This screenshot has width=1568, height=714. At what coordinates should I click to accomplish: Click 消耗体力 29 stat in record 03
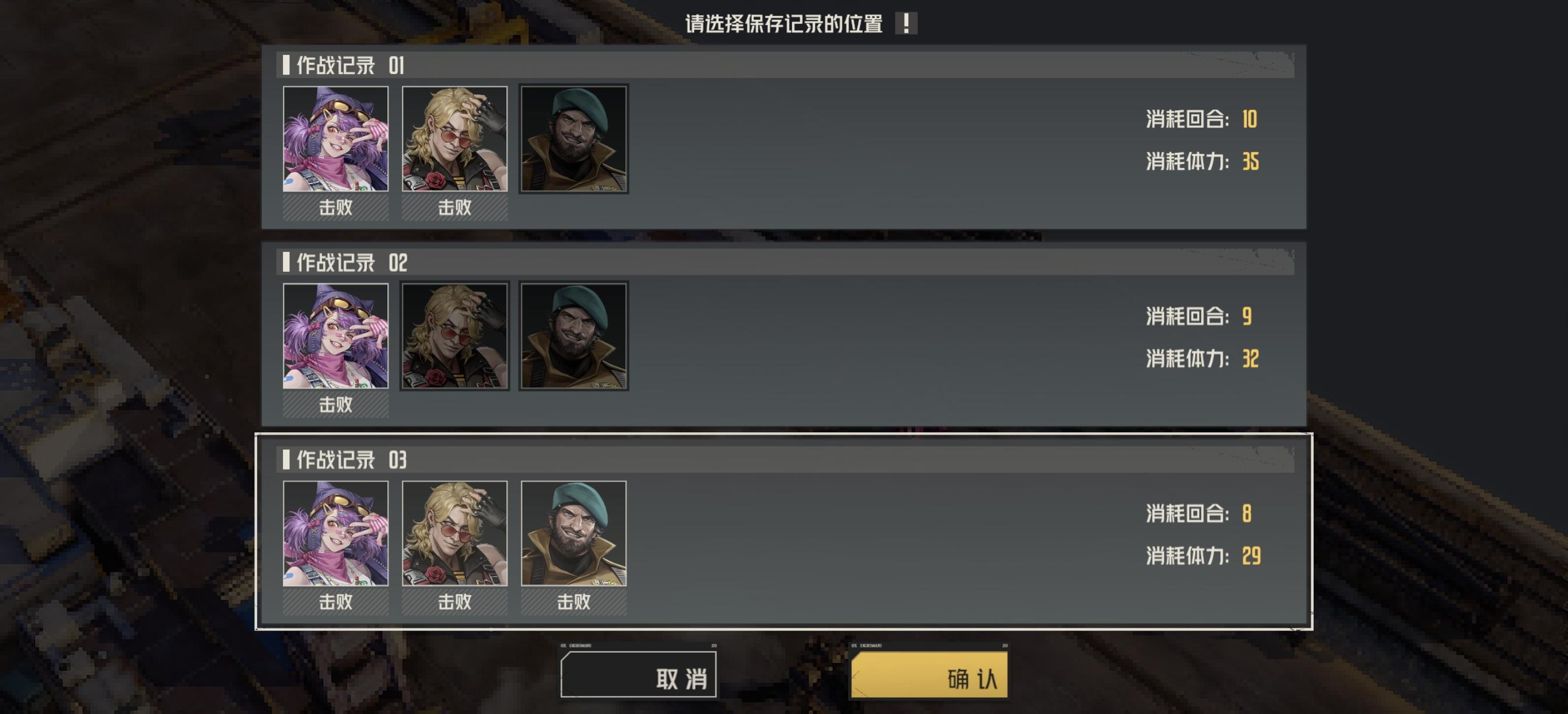point(1203,556)
